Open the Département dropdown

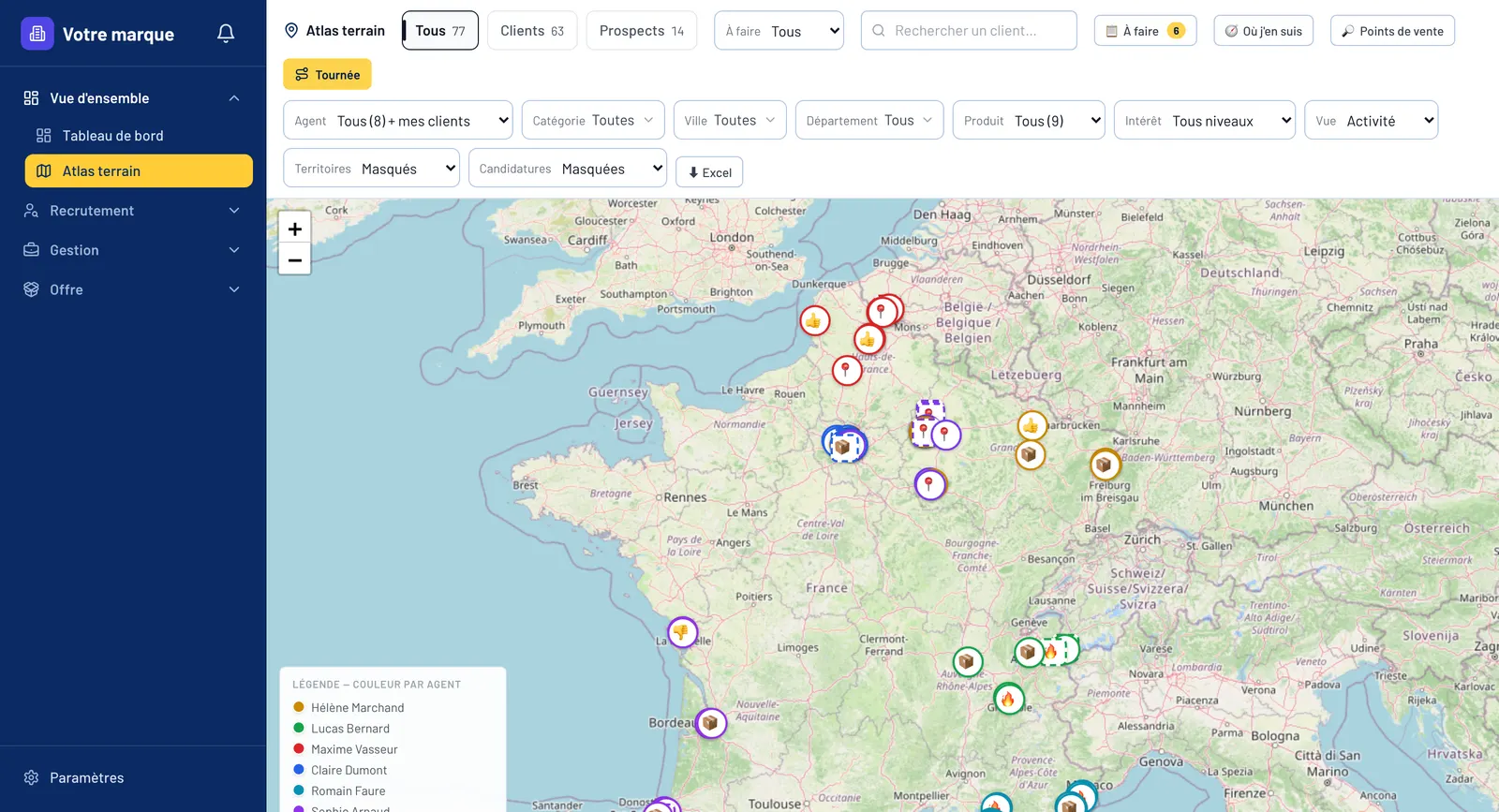869,120
